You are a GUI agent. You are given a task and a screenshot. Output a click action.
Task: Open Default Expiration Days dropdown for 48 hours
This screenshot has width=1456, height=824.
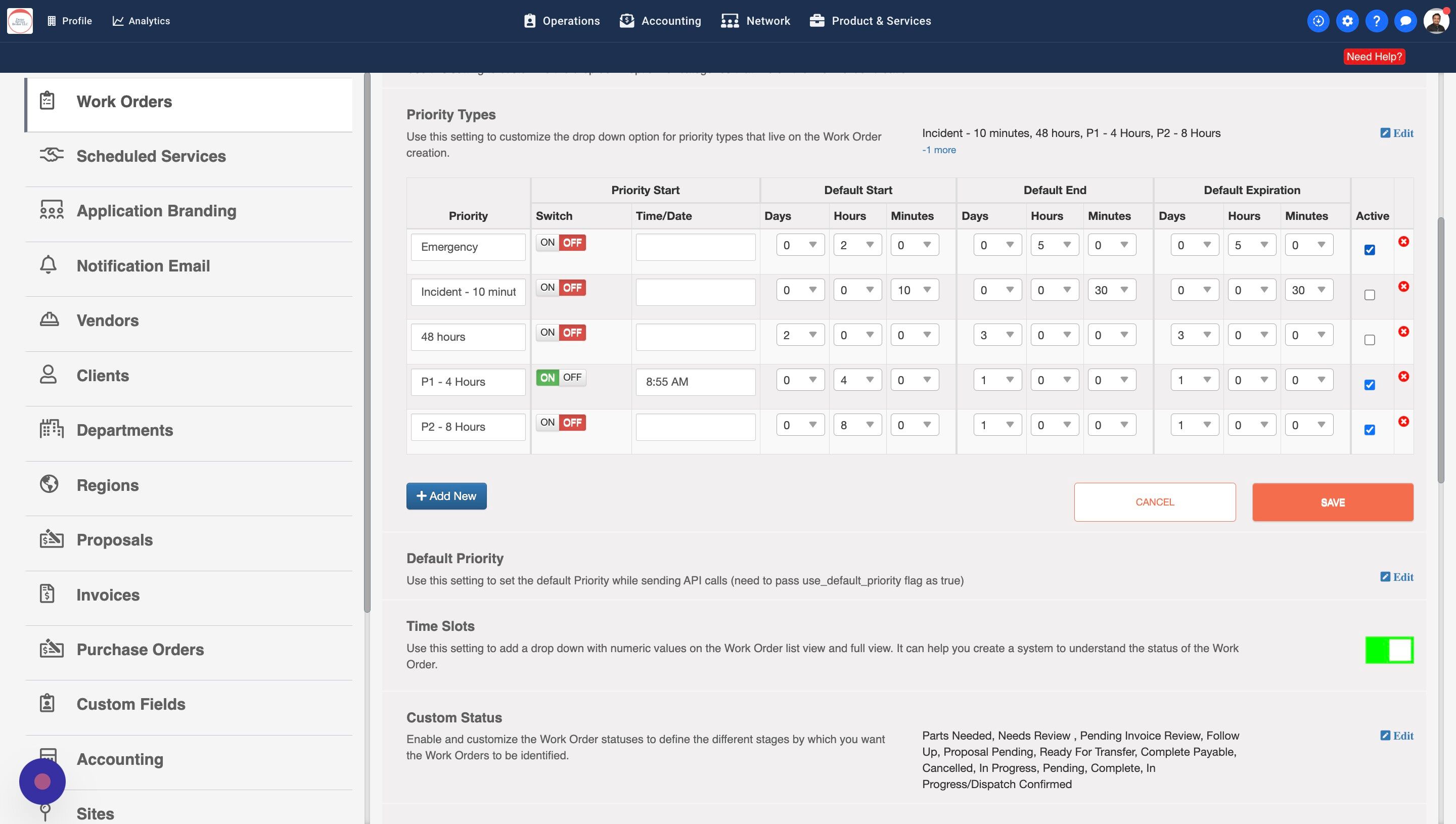(1194, 335)
